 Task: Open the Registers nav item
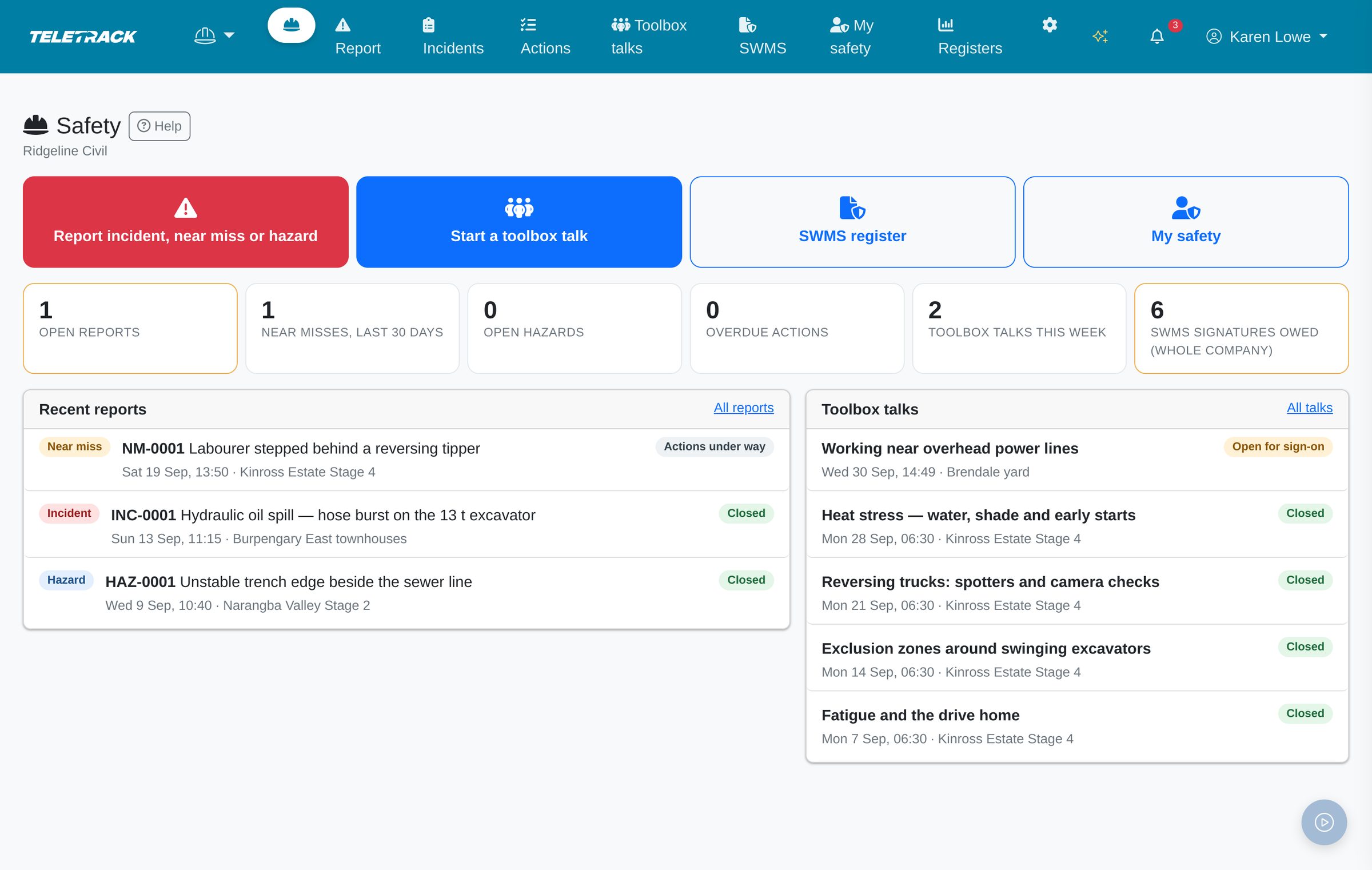pos(970,37)
